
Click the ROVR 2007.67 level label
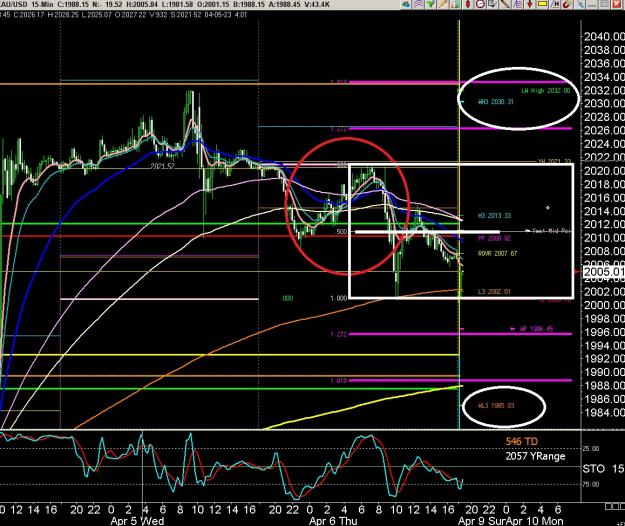coord(497,253)
